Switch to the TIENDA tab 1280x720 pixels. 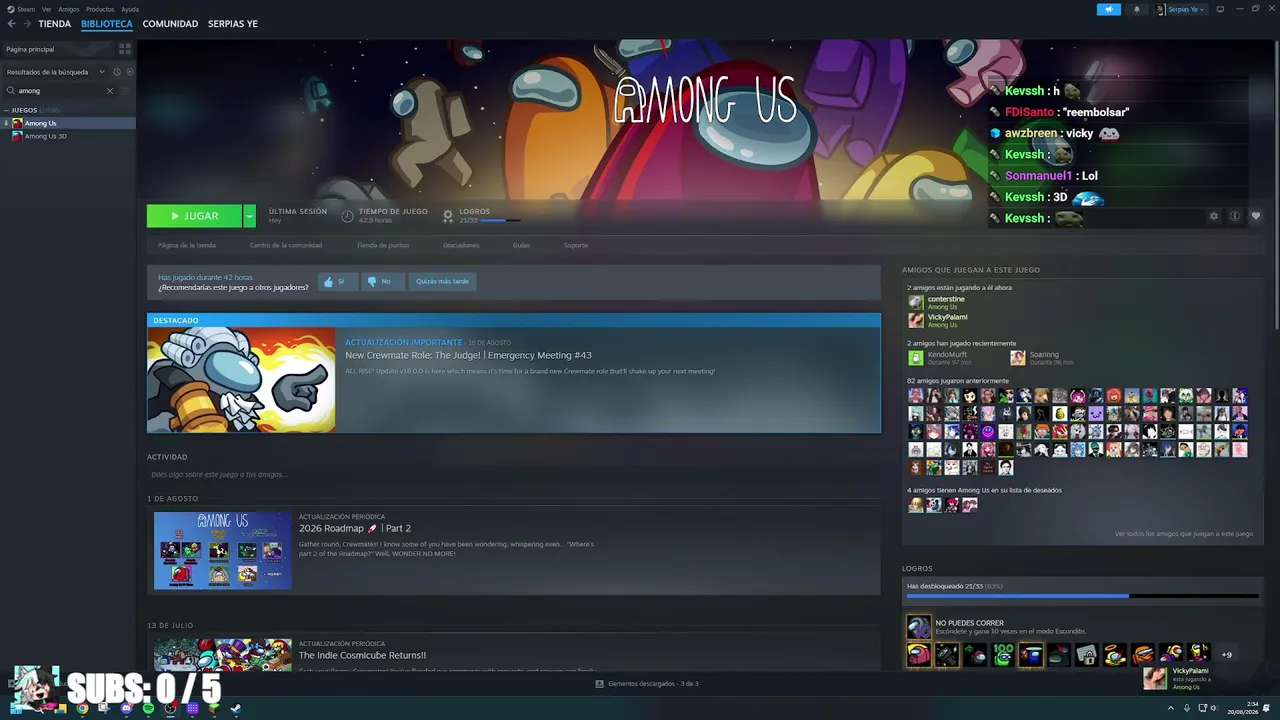tap(54, 24)
